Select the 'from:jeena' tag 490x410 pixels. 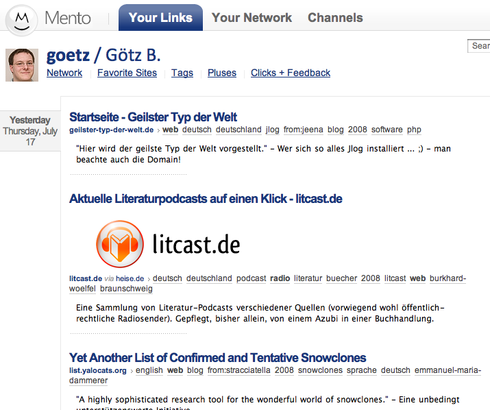(303, 129)
